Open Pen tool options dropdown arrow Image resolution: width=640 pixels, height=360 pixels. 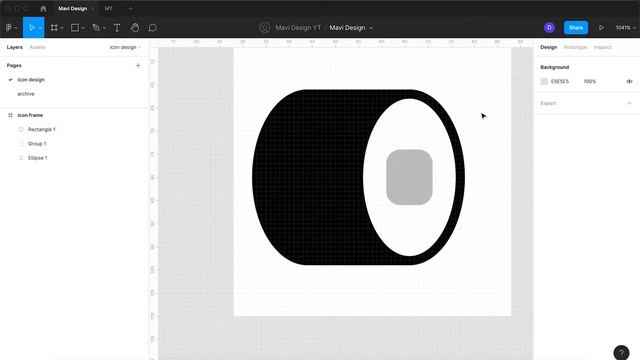(x=104, y=28)
